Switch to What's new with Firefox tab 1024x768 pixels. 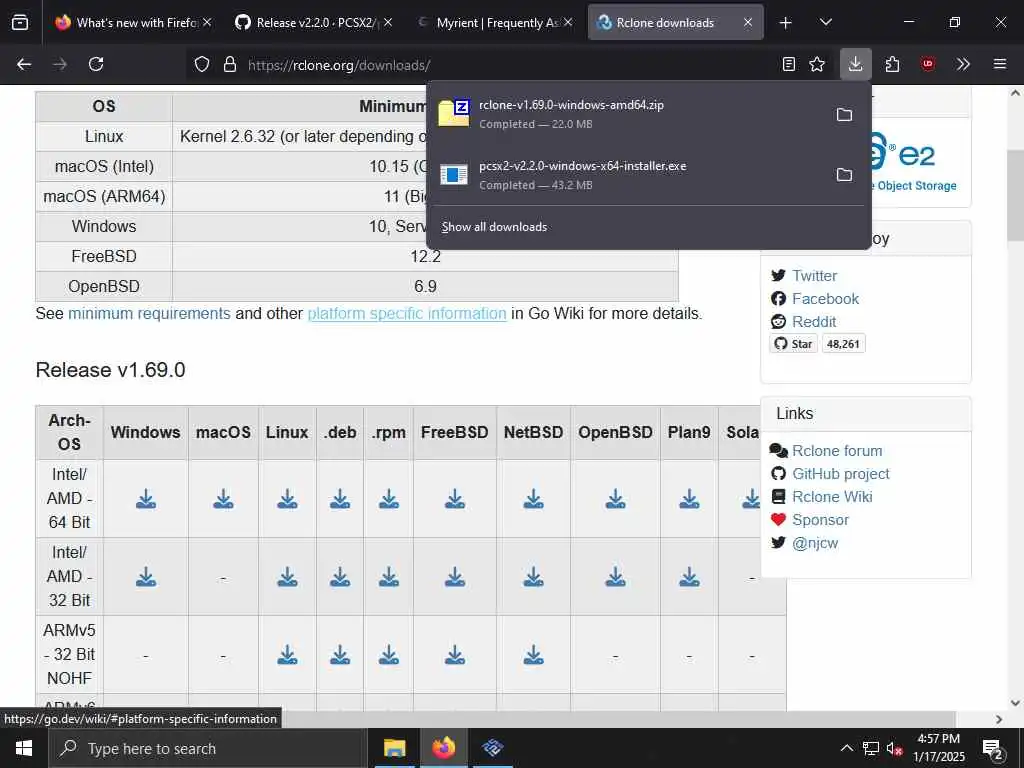135,22
